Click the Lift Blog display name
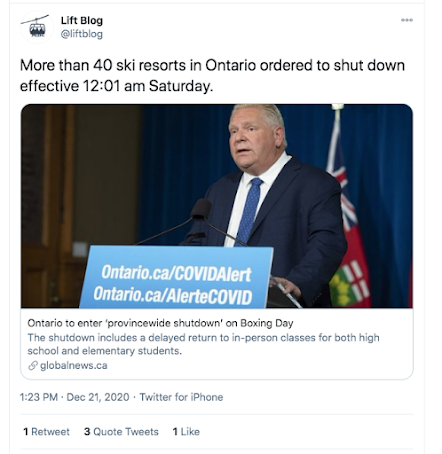 [82, 21]
